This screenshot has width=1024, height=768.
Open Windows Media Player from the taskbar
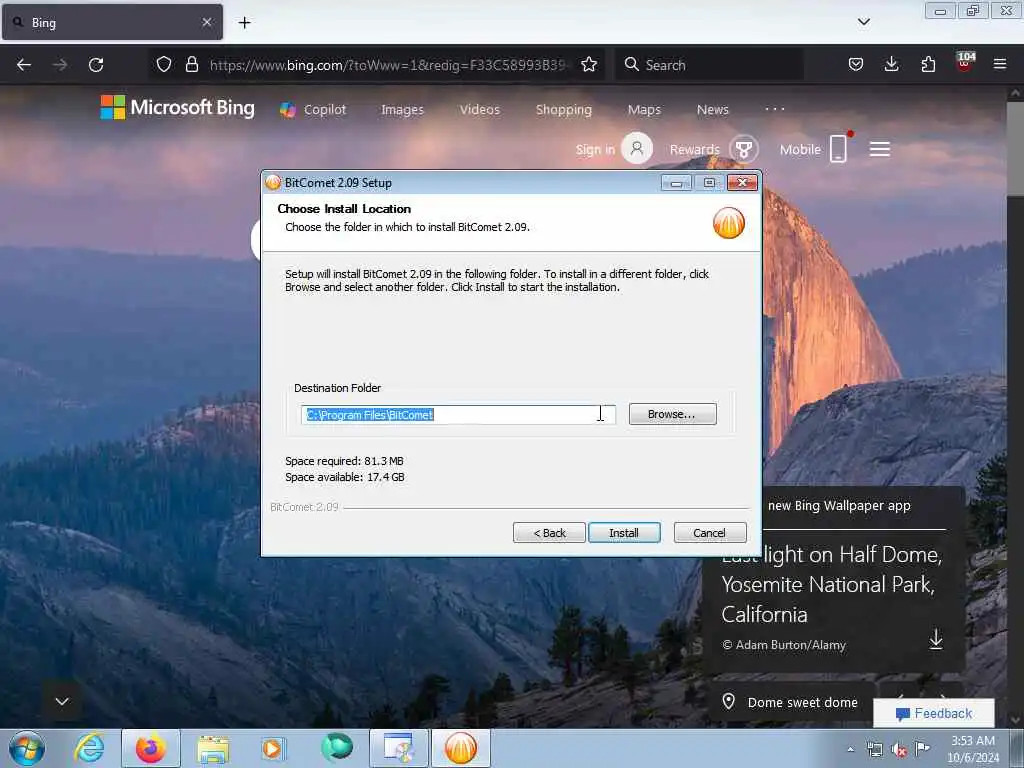pyautogui.click(x=273, y=748)
